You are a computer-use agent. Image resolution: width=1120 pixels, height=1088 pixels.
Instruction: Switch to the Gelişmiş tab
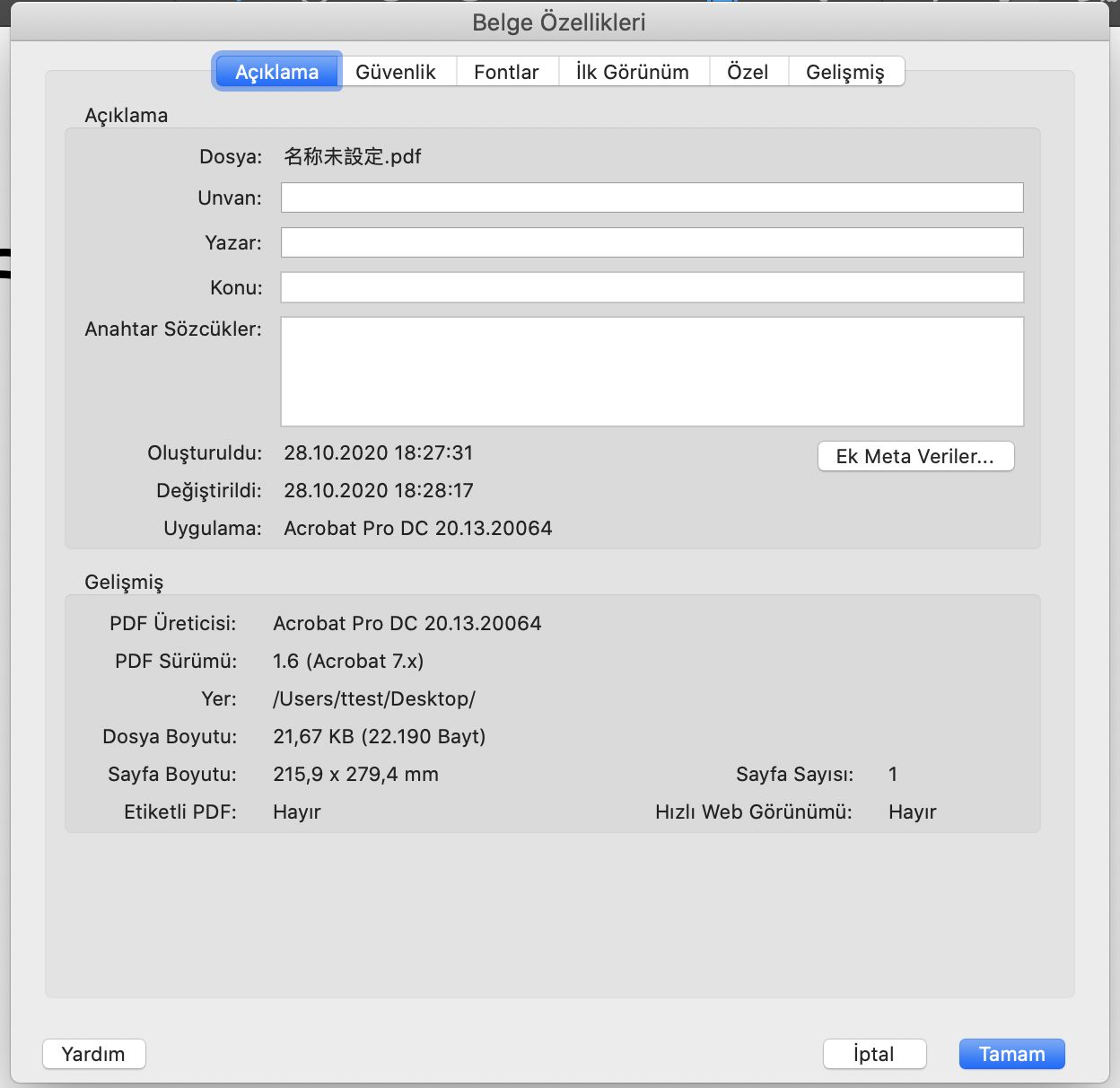(x=845, y=72)
